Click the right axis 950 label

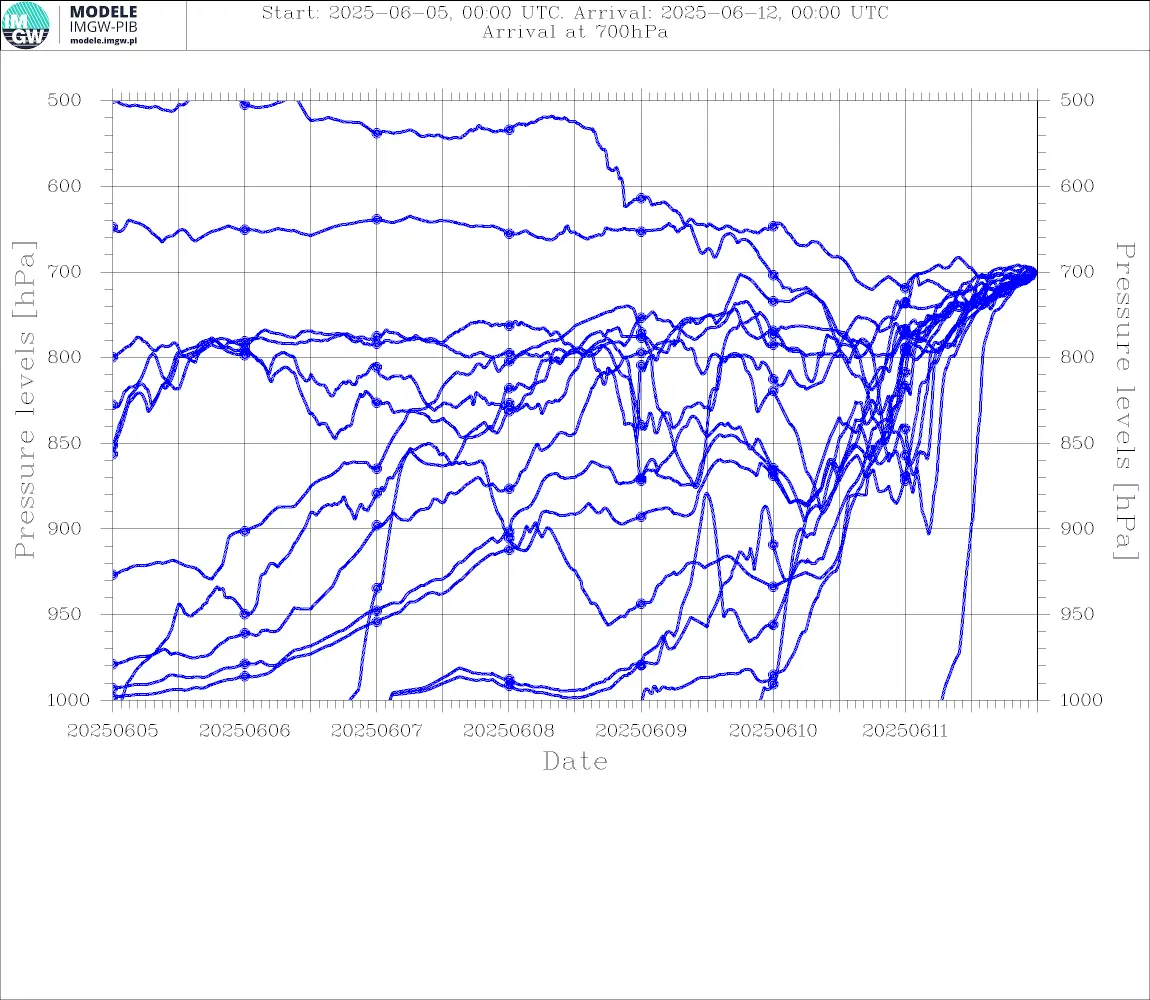coord(1077,614)
